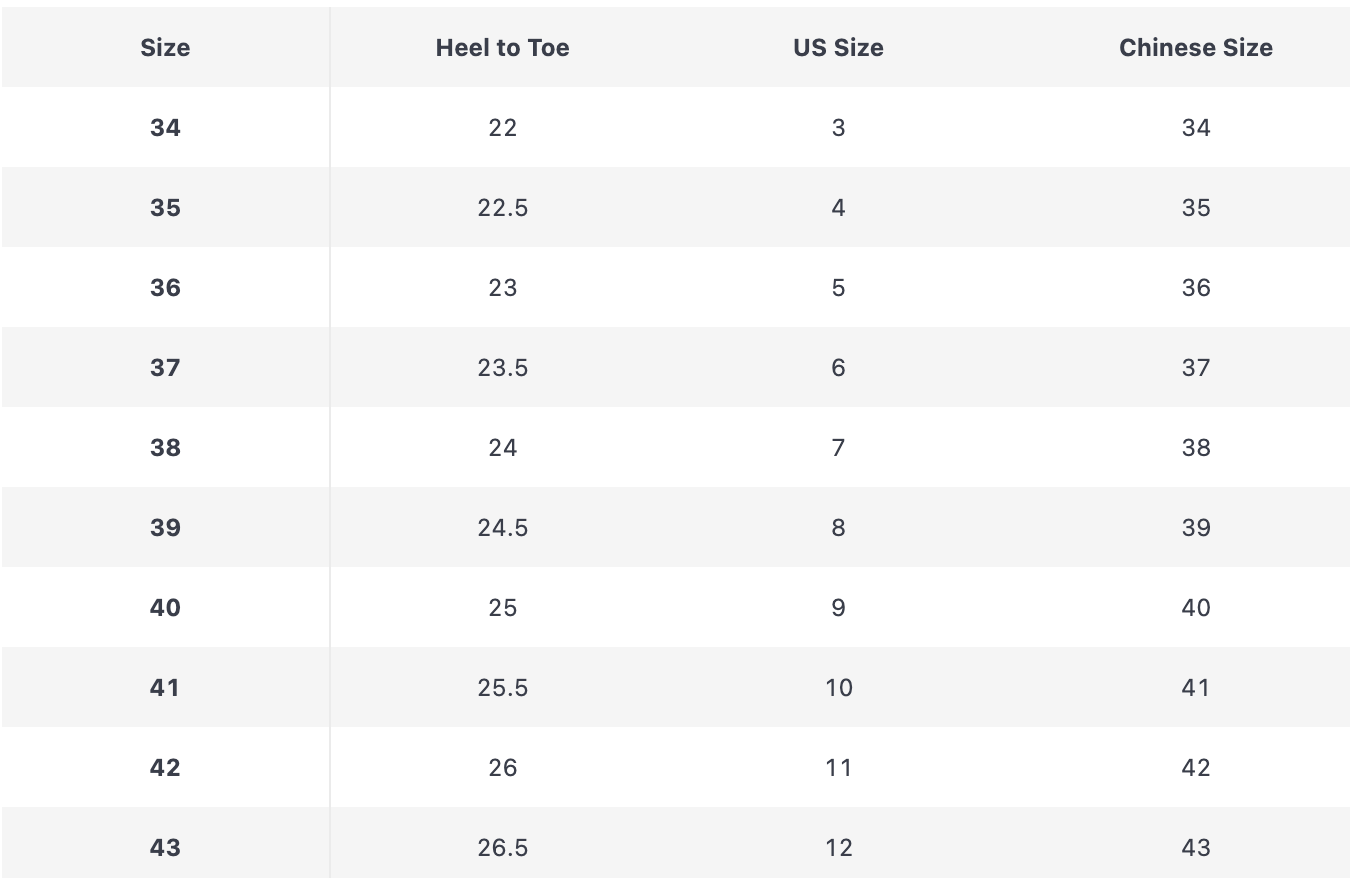1350x878 pixels.
Task: Click heel to toe value 23.5
Action: [x=502, y=367]
